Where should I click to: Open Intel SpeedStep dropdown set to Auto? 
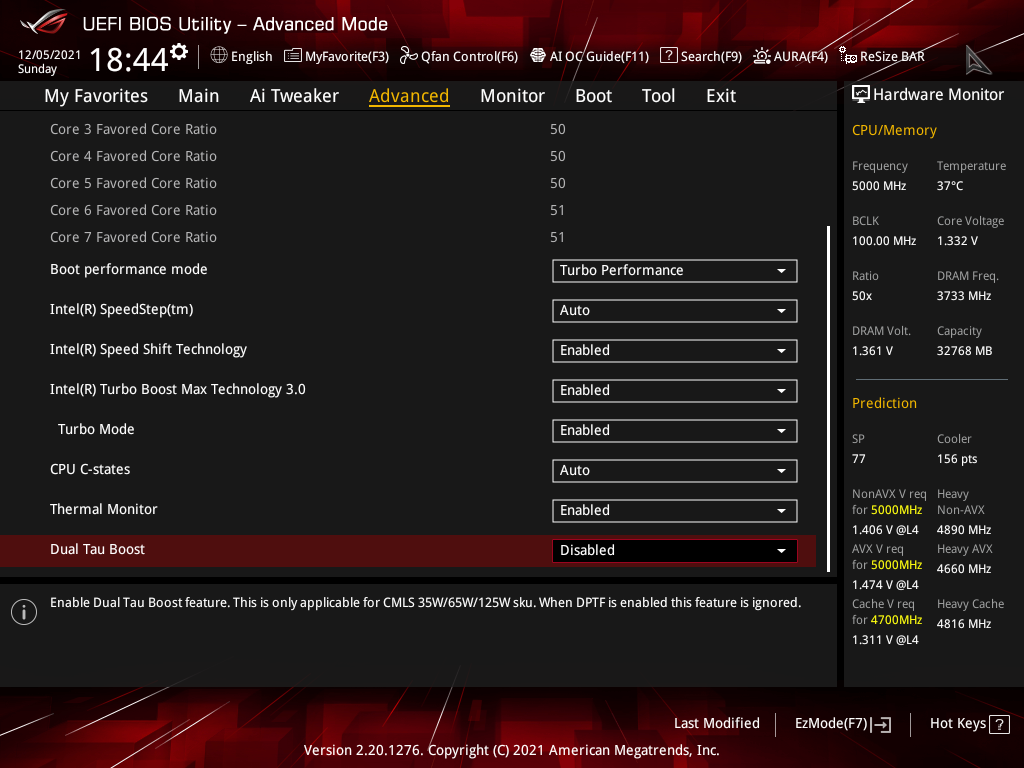click(x=675, y=311)
